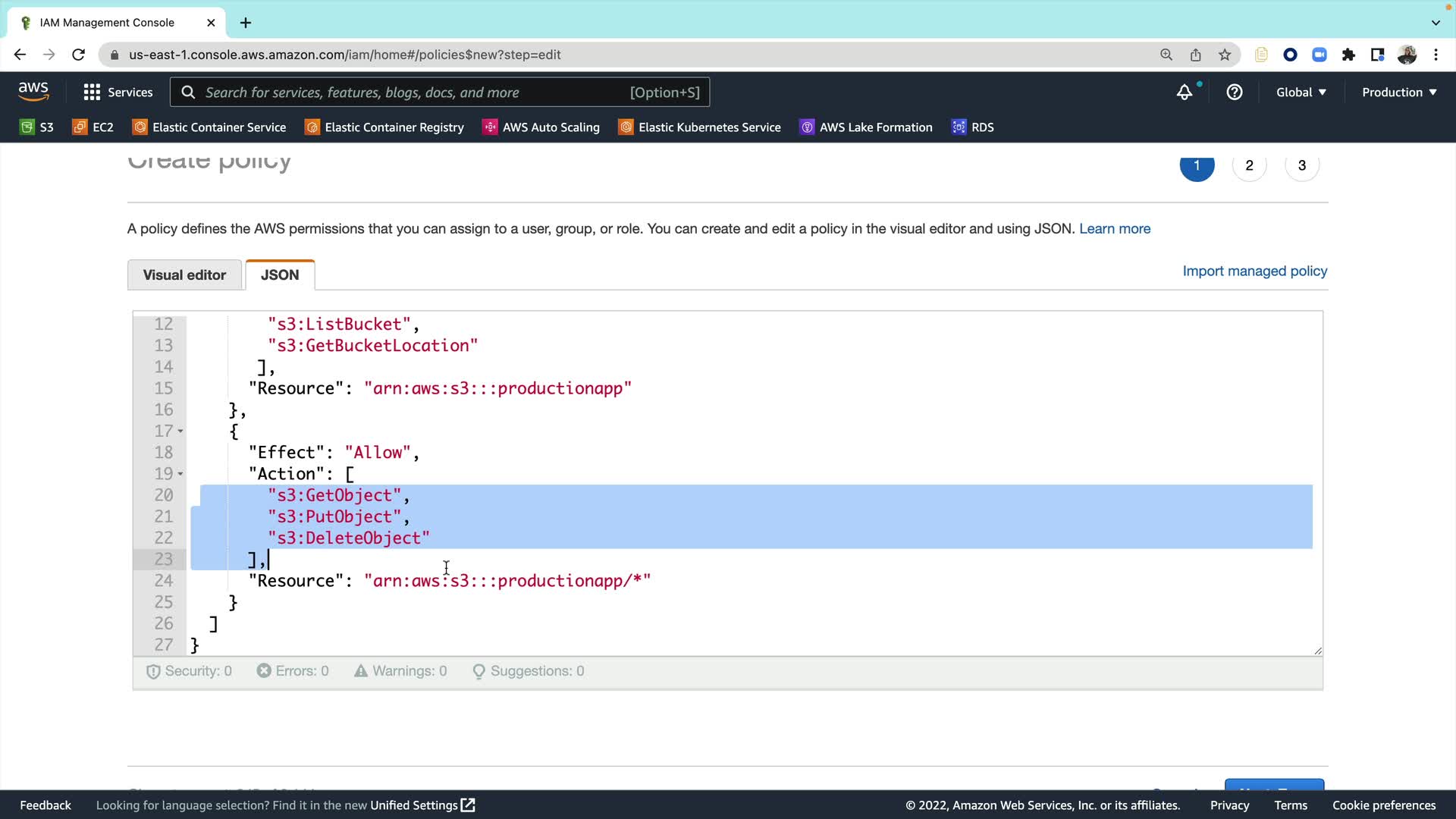Open the Services grid menu

[x=118, y=93]
